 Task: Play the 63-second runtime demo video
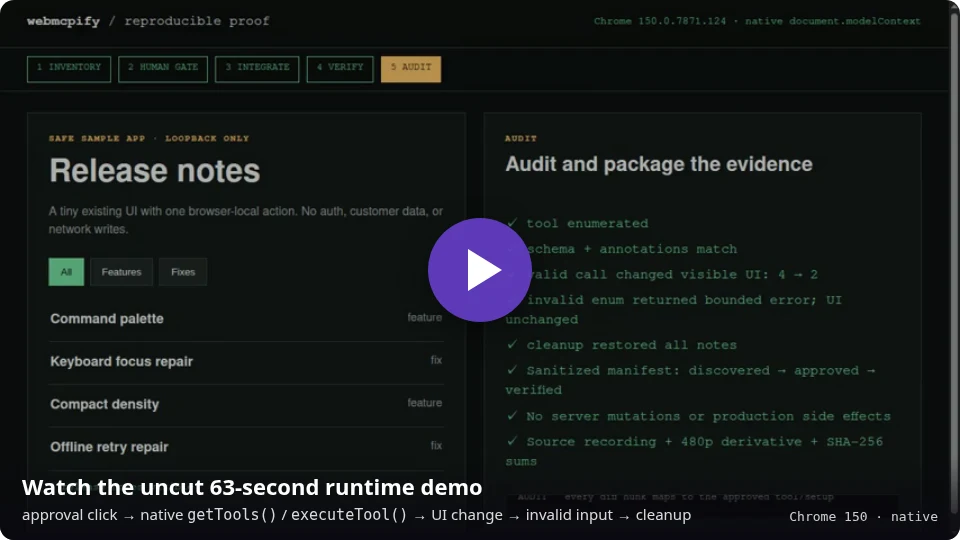(479, 270)
